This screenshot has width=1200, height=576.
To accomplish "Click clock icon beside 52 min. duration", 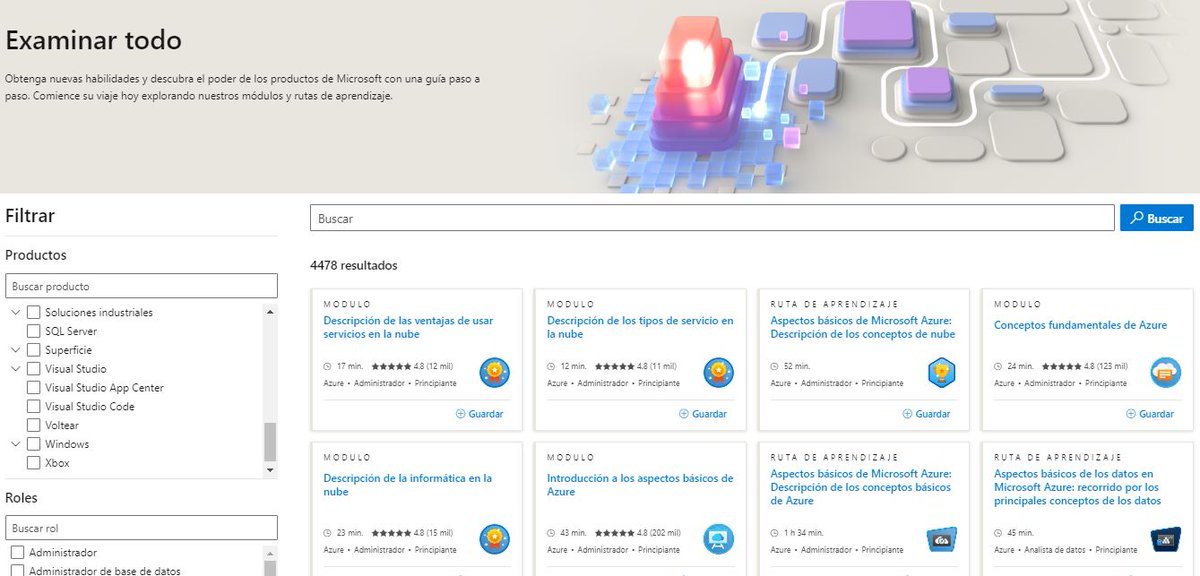I will 775,366.
